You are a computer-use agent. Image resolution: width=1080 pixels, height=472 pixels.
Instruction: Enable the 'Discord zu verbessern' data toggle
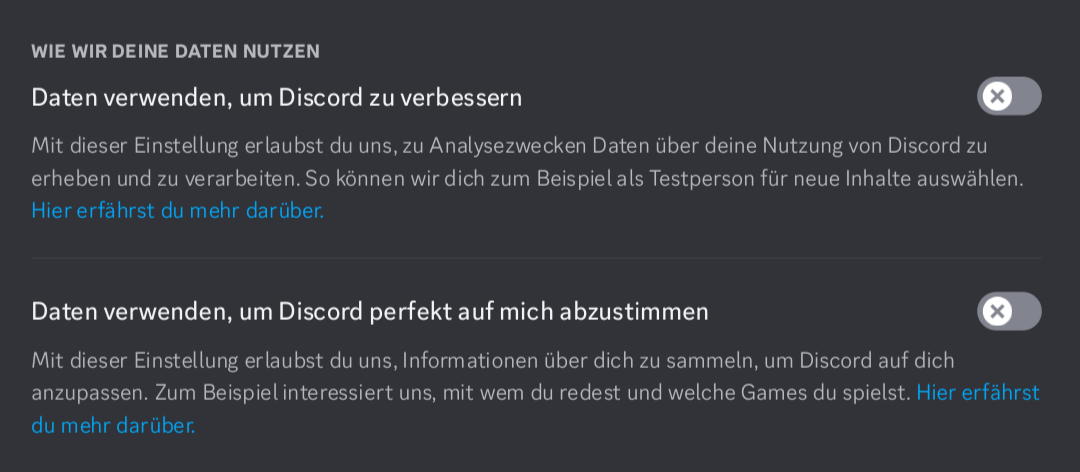1008,97
